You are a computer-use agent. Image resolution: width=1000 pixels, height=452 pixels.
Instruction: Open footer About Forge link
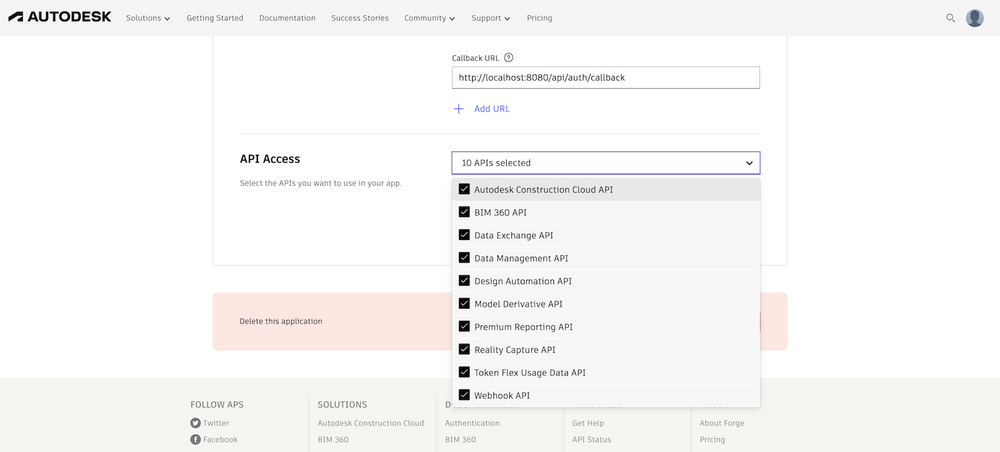(722, 423)
